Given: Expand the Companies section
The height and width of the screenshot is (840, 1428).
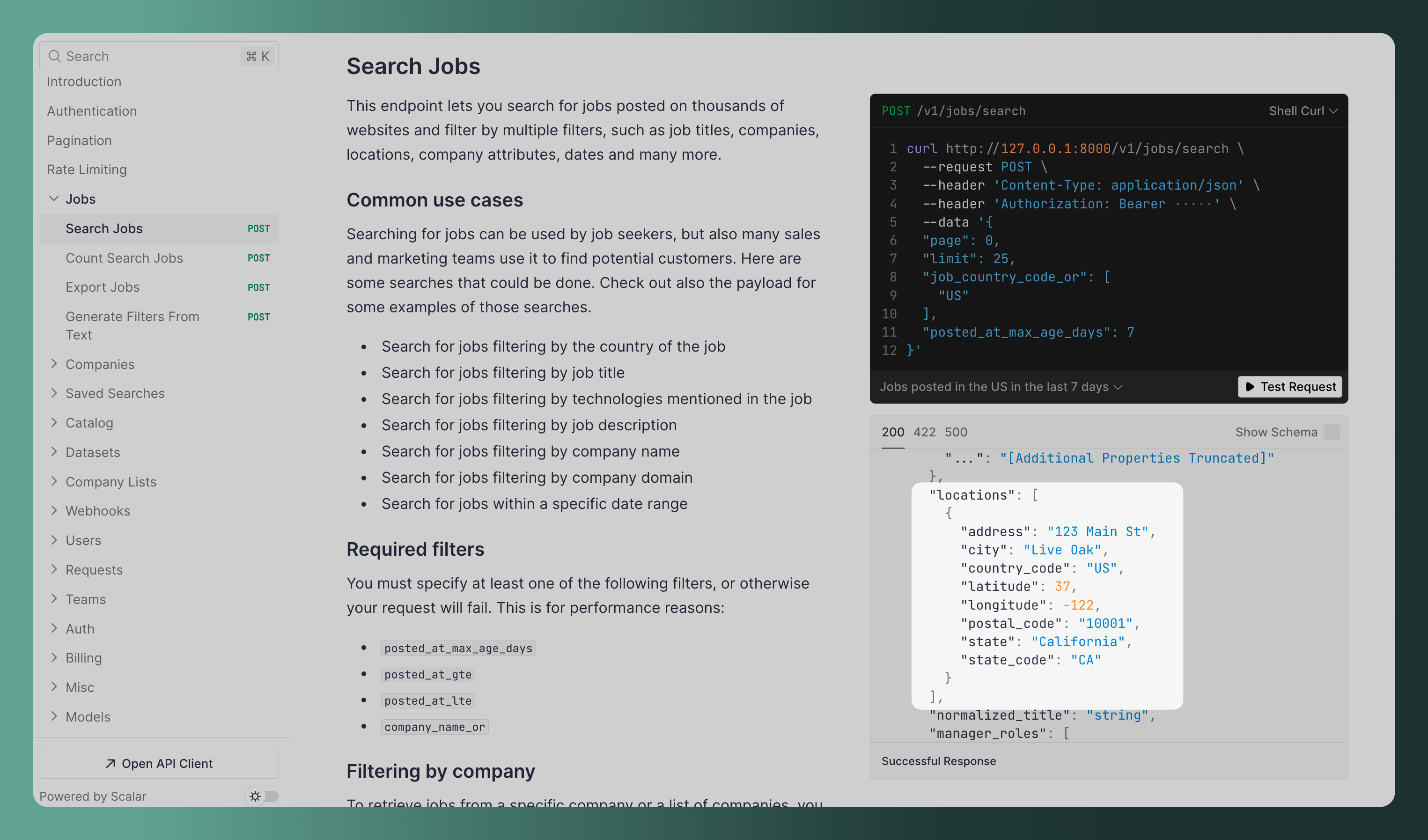Looking at the screenshot, I should (x=54, y=364).
